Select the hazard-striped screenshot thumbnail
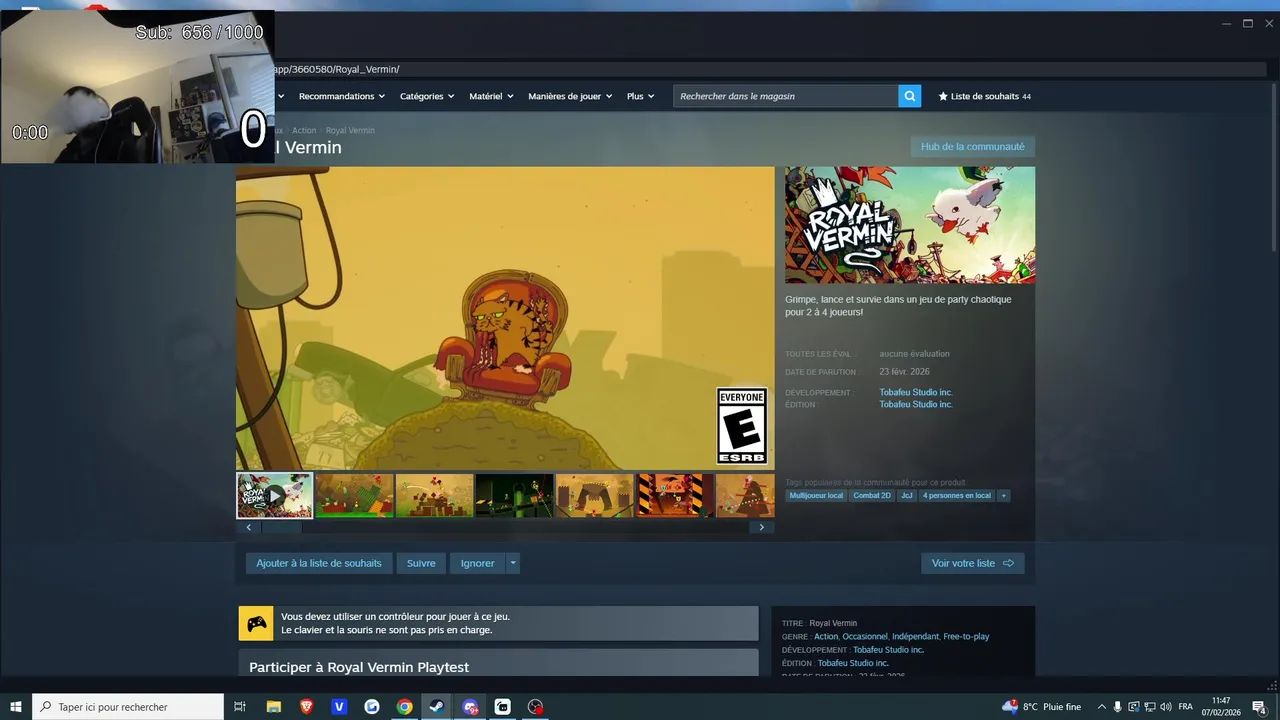This screenshot has height=720, width=1280. 675,495
